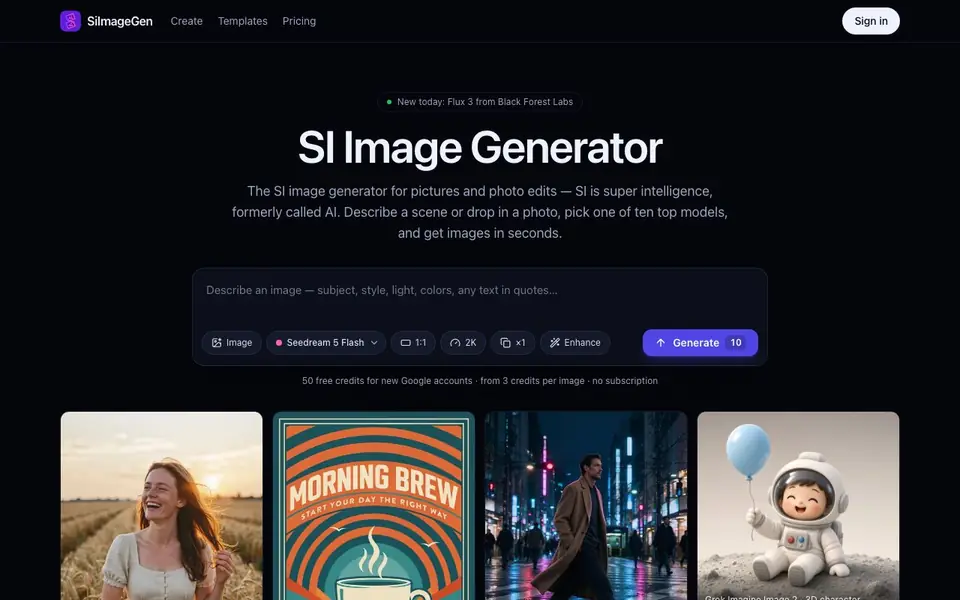Open the 2K resolution selector
This screenshot has height=600, width=960.
click(x=463, y=343)
